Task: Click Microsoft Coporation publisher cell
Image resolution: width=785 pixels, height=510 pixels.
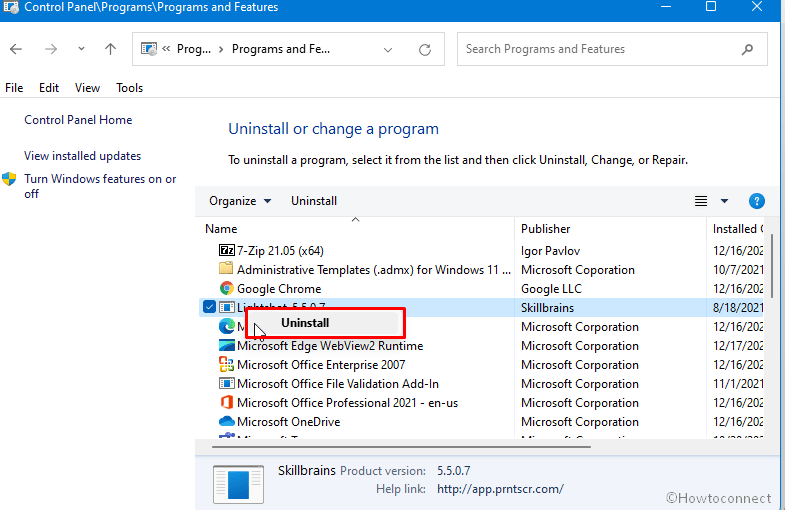Action: [578, 270]
